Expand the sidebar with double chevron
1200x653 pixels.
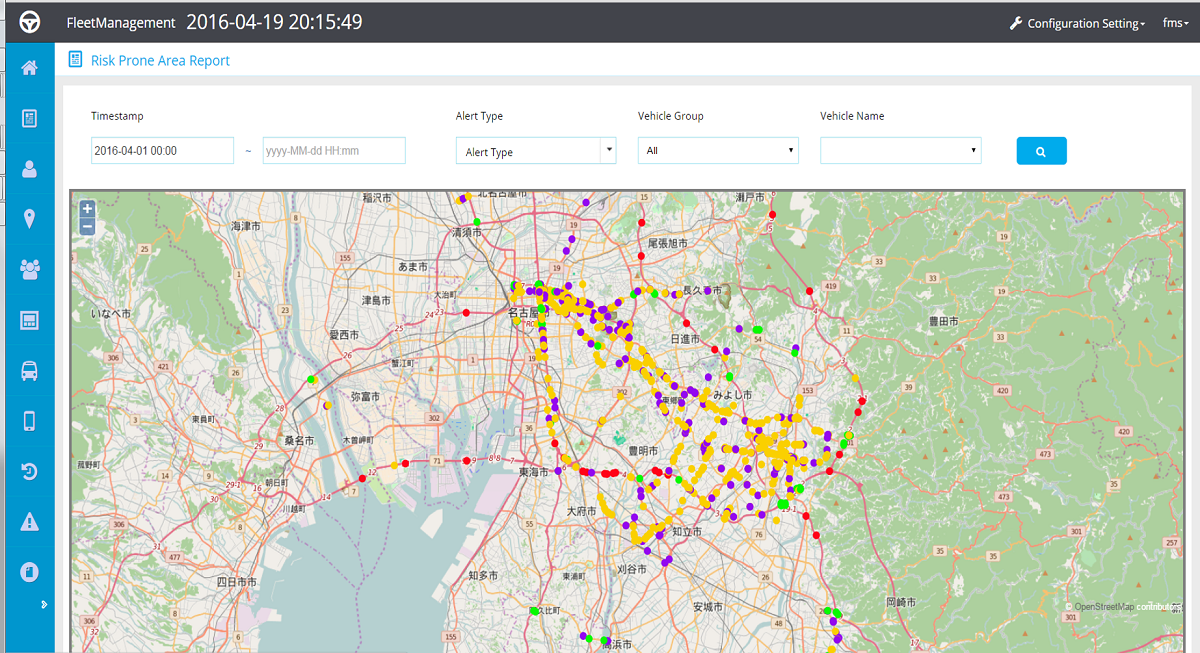point(42,604)
